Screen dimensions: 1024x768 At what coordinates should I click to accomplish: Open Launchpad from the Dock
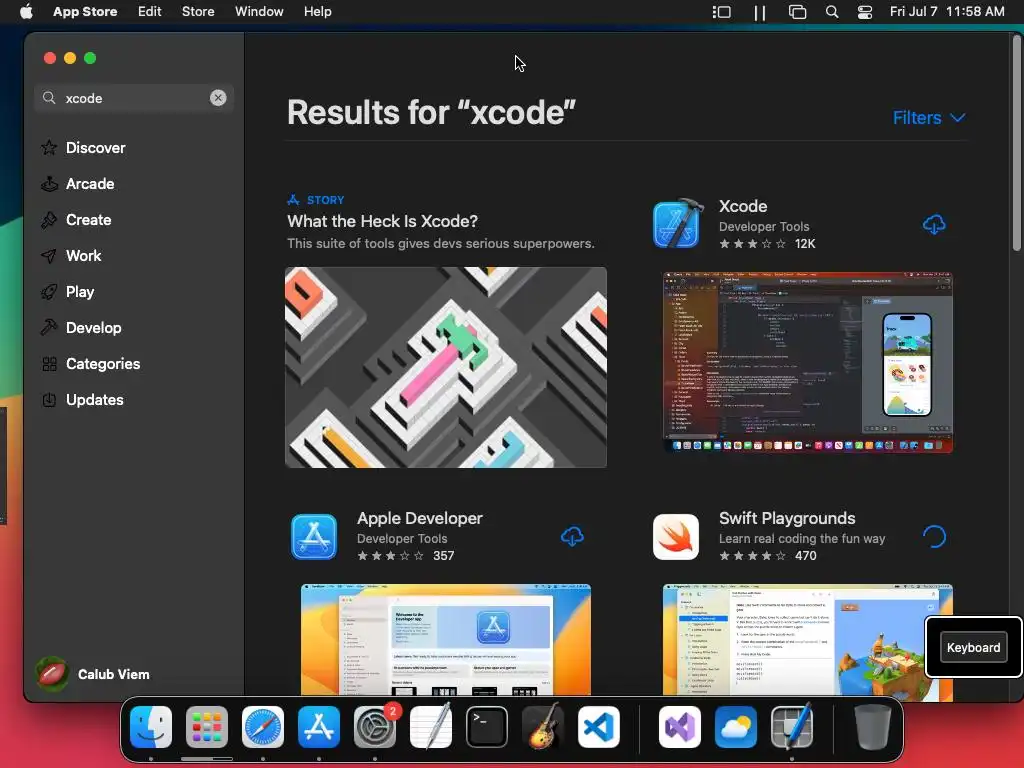coord(207,727)
